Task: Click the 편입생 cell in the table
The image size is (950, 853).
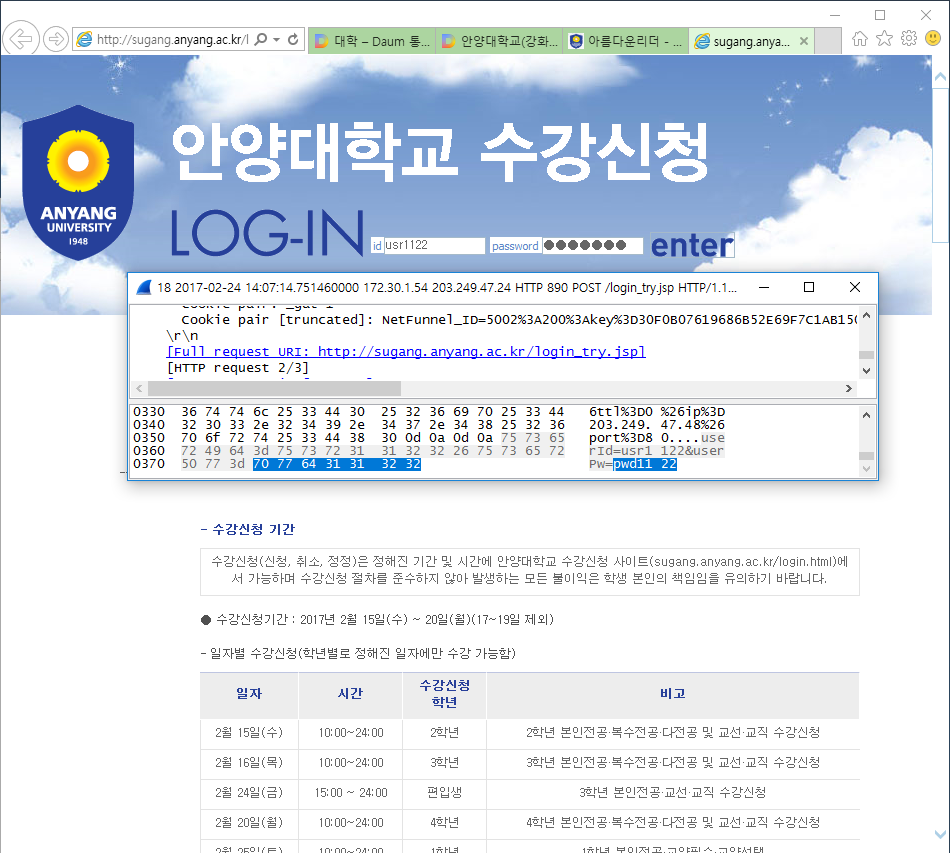Action: 444,792
